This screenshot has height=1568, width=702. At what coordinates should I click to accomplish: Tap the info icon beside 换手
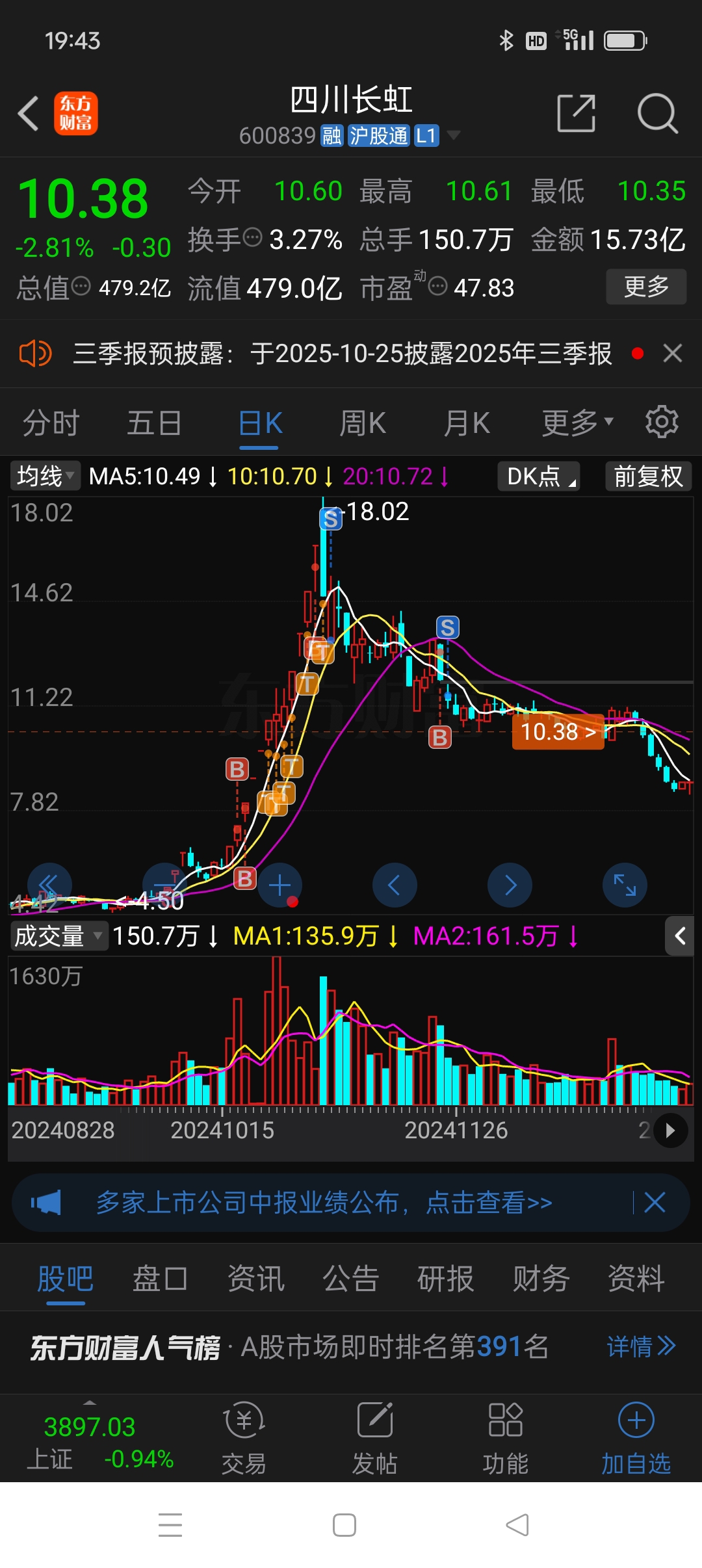point(252,237)
